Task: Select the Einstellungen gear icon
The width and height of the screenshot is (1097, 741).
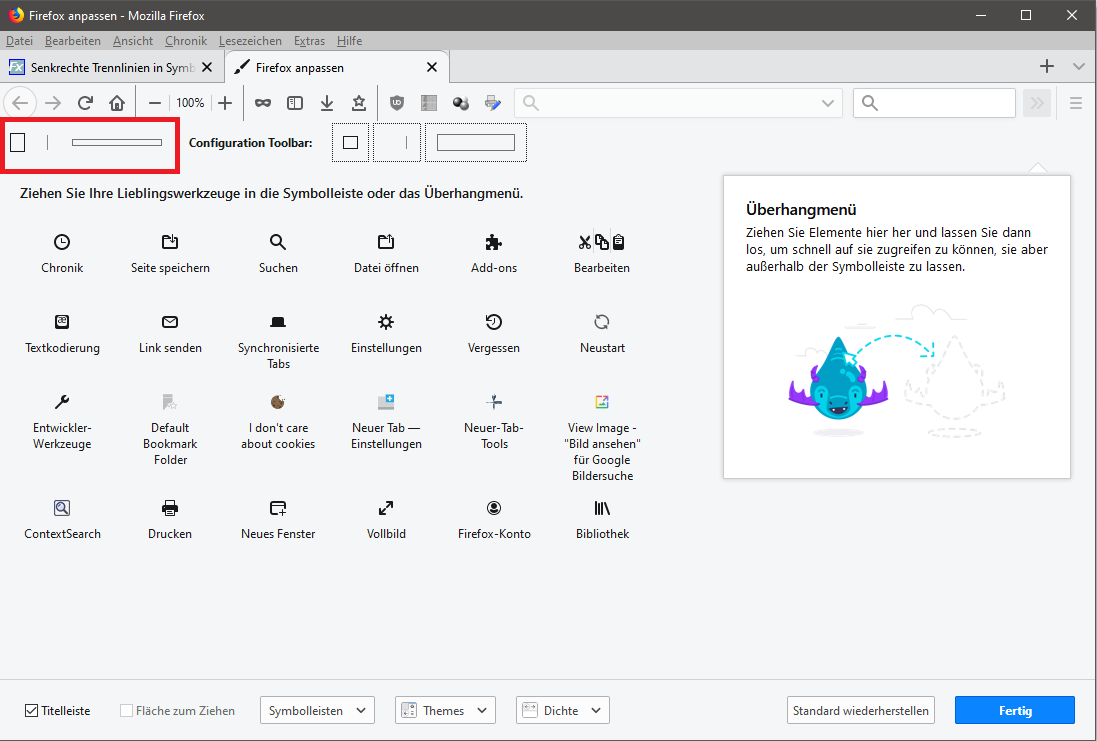Action: (386, 322)
